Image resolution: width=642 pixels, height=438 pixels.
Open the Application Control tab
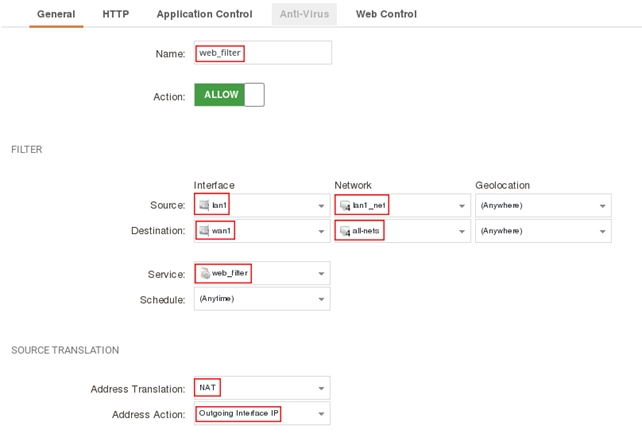tap(204, 14)
